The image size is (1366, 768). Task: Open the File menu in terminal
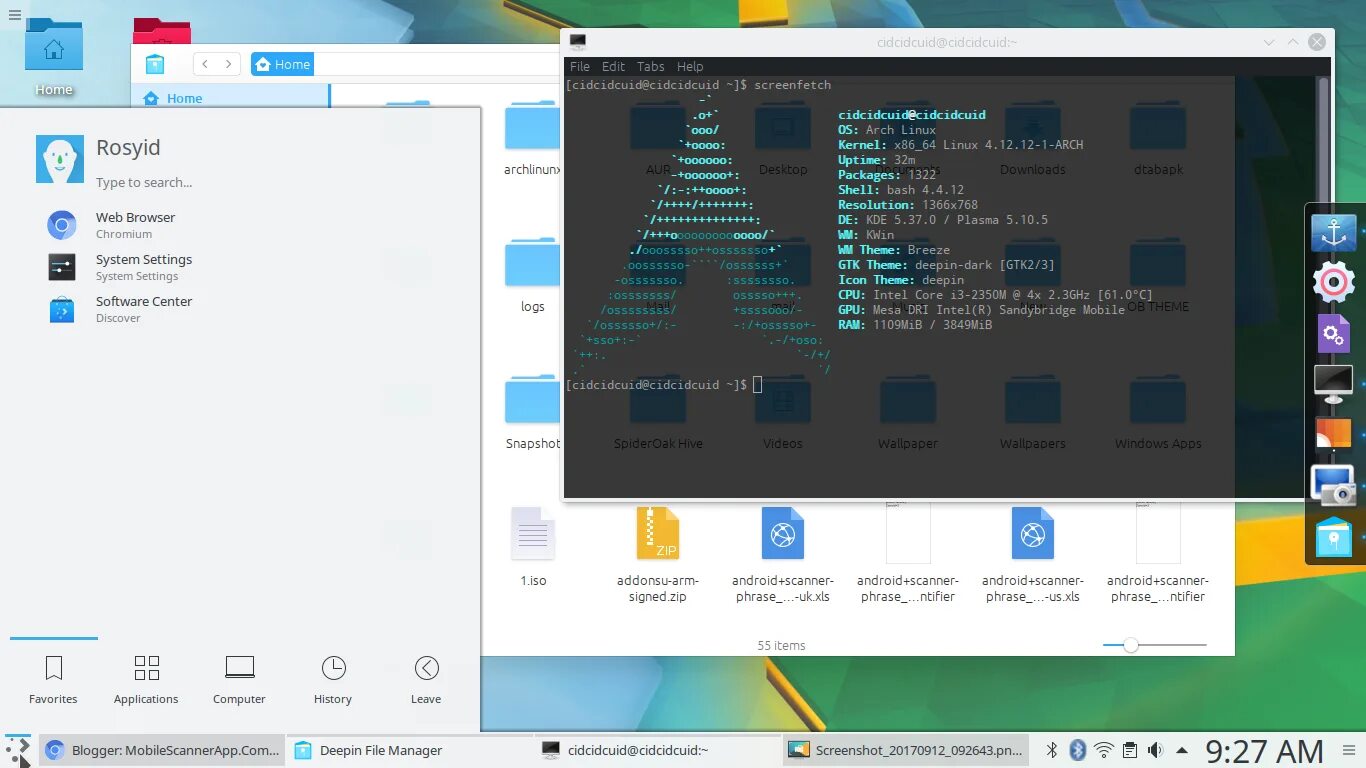tap(580, 66)
